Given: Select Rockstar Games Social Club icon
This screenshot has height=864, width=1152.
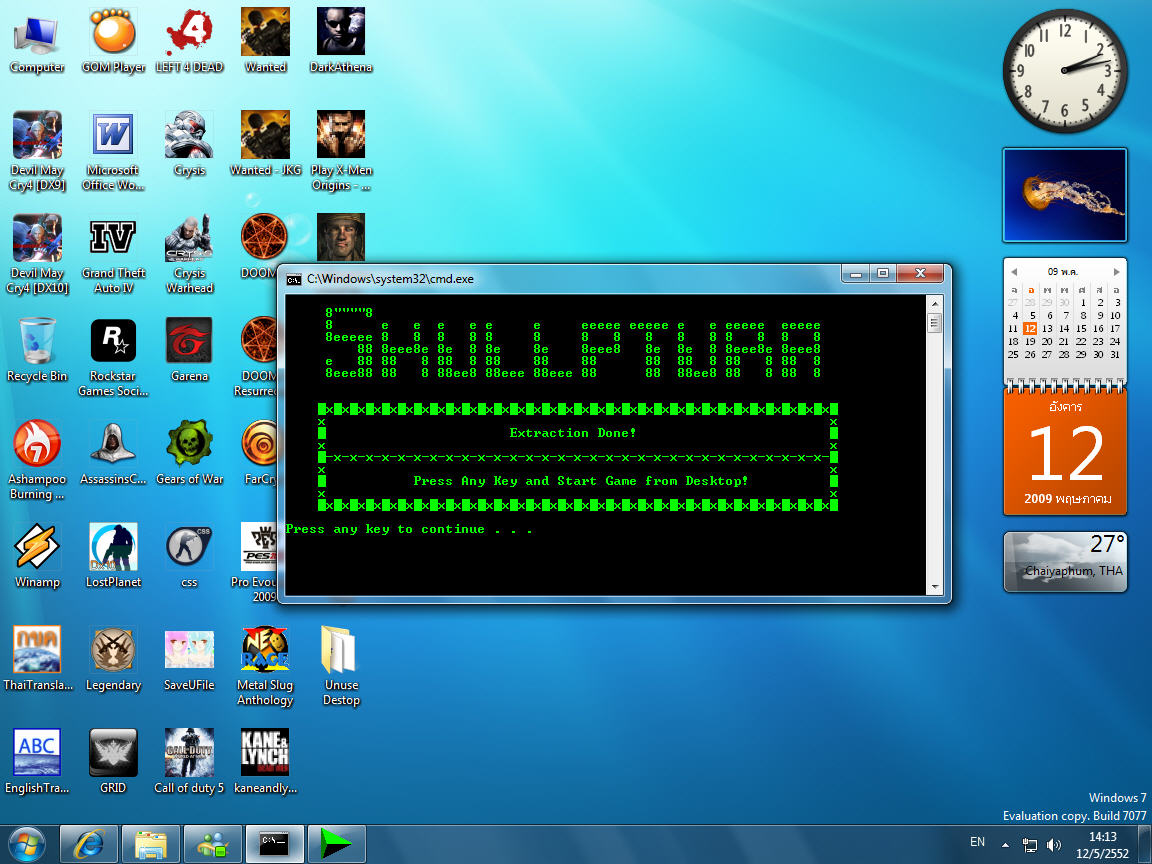Looking at the screenshot, I should [113, 357].
